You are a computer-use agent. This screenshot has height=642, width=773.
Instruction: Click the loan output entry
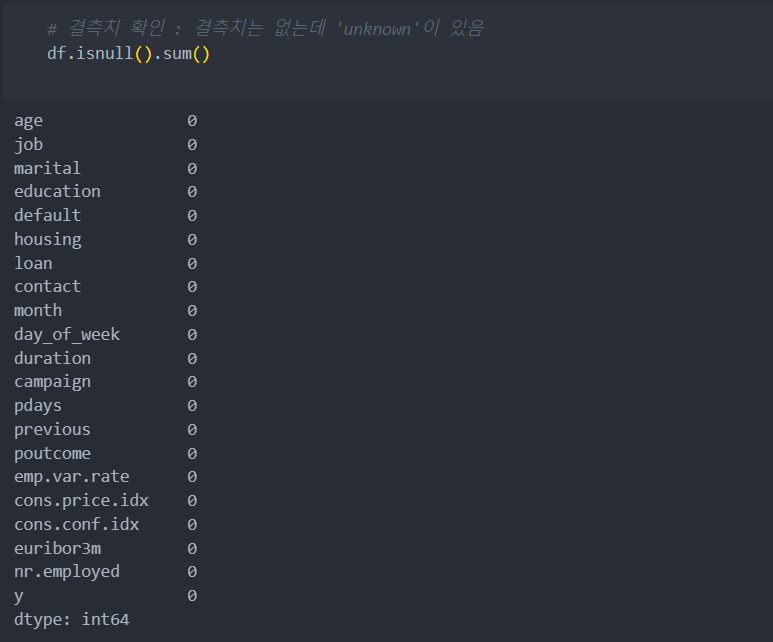coord(105,263)
